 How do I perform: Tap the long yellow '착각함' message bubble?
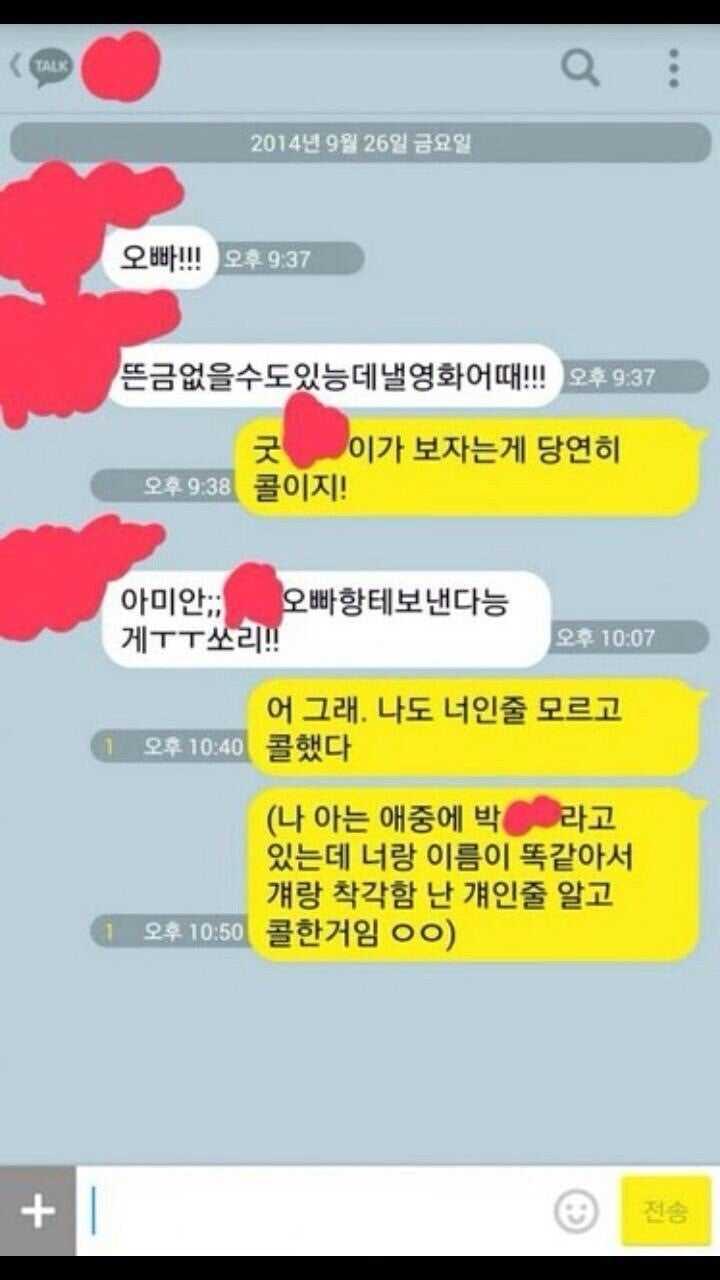click(476, 875)
